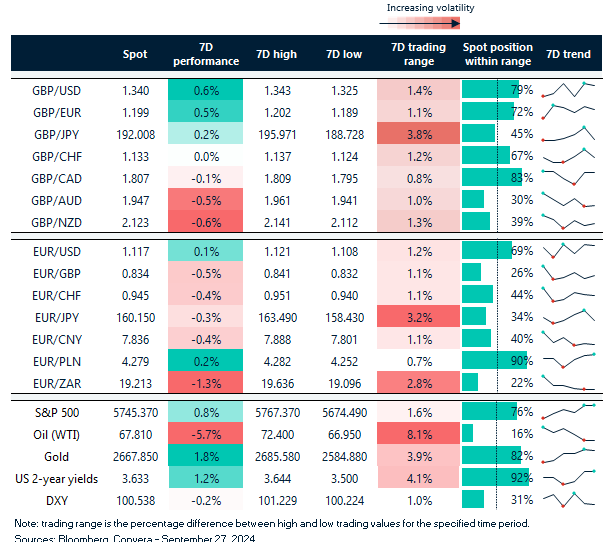Click the Spot column header

click(x=135, y=54)
